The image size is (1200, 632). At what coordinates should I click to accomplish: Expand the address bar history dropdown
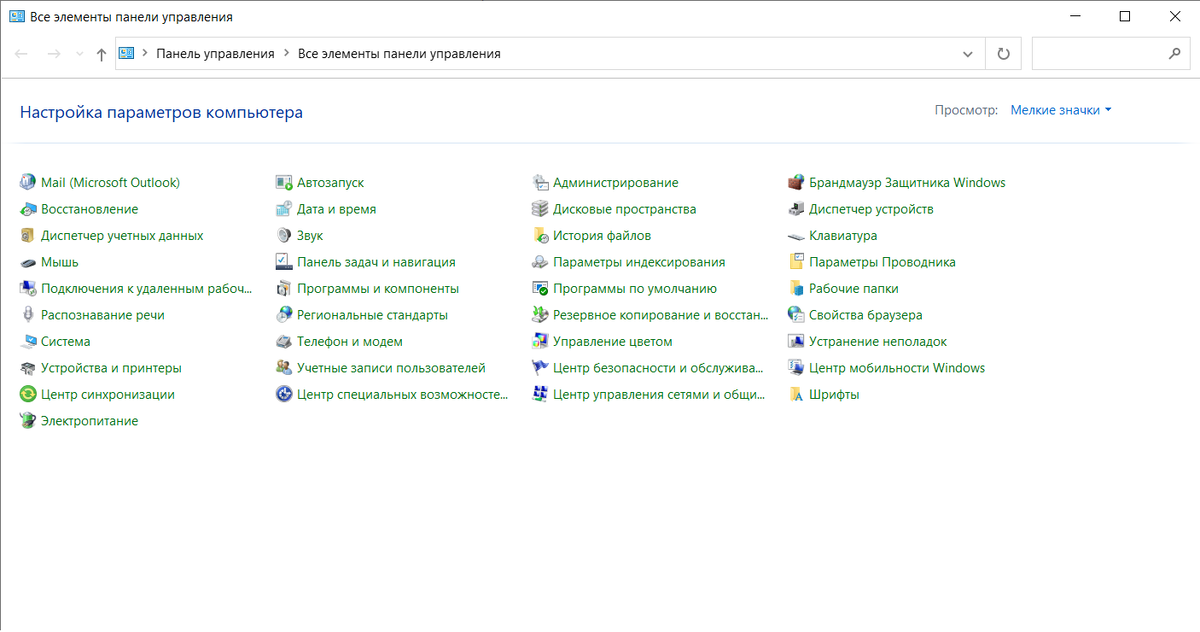tap(967, 54)
